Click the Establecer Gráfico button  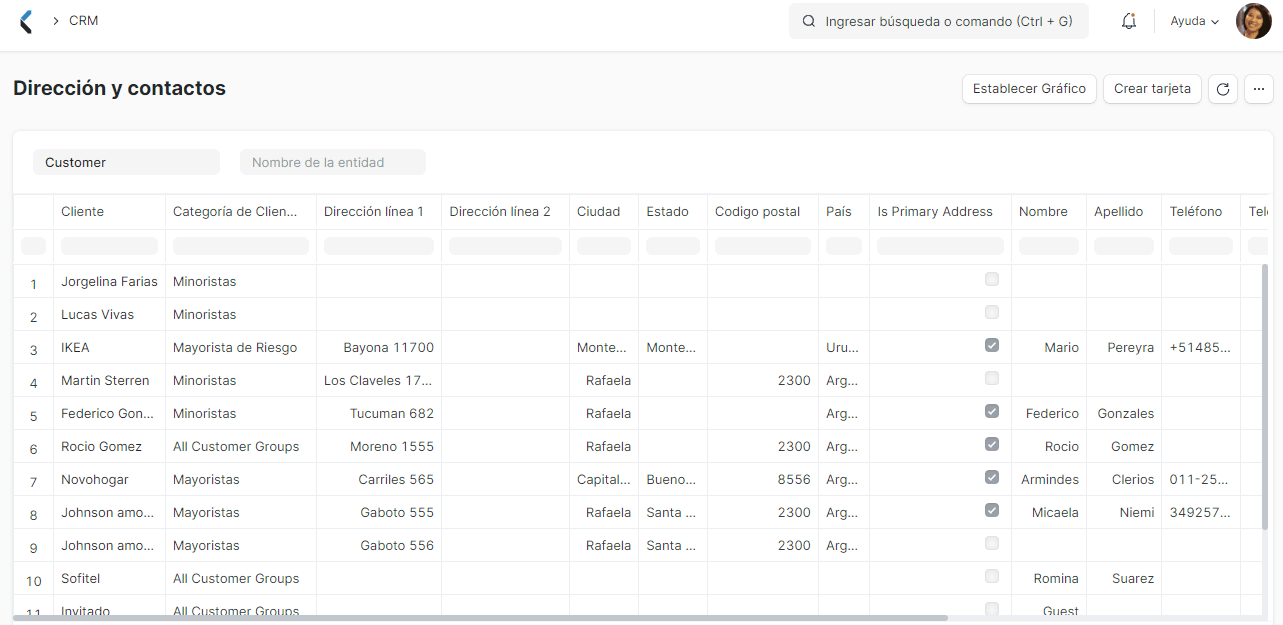[x=1029, y=89]
